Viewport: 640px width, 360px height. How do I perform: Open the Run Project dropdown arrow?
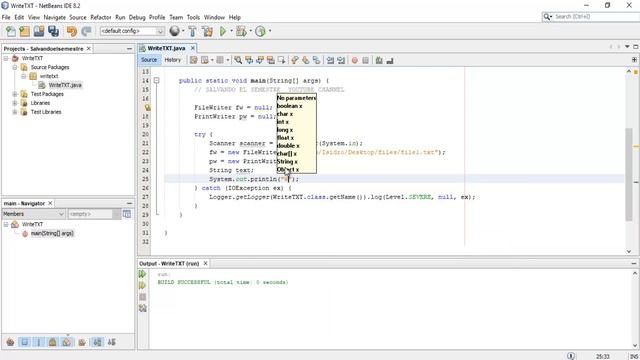231,31
